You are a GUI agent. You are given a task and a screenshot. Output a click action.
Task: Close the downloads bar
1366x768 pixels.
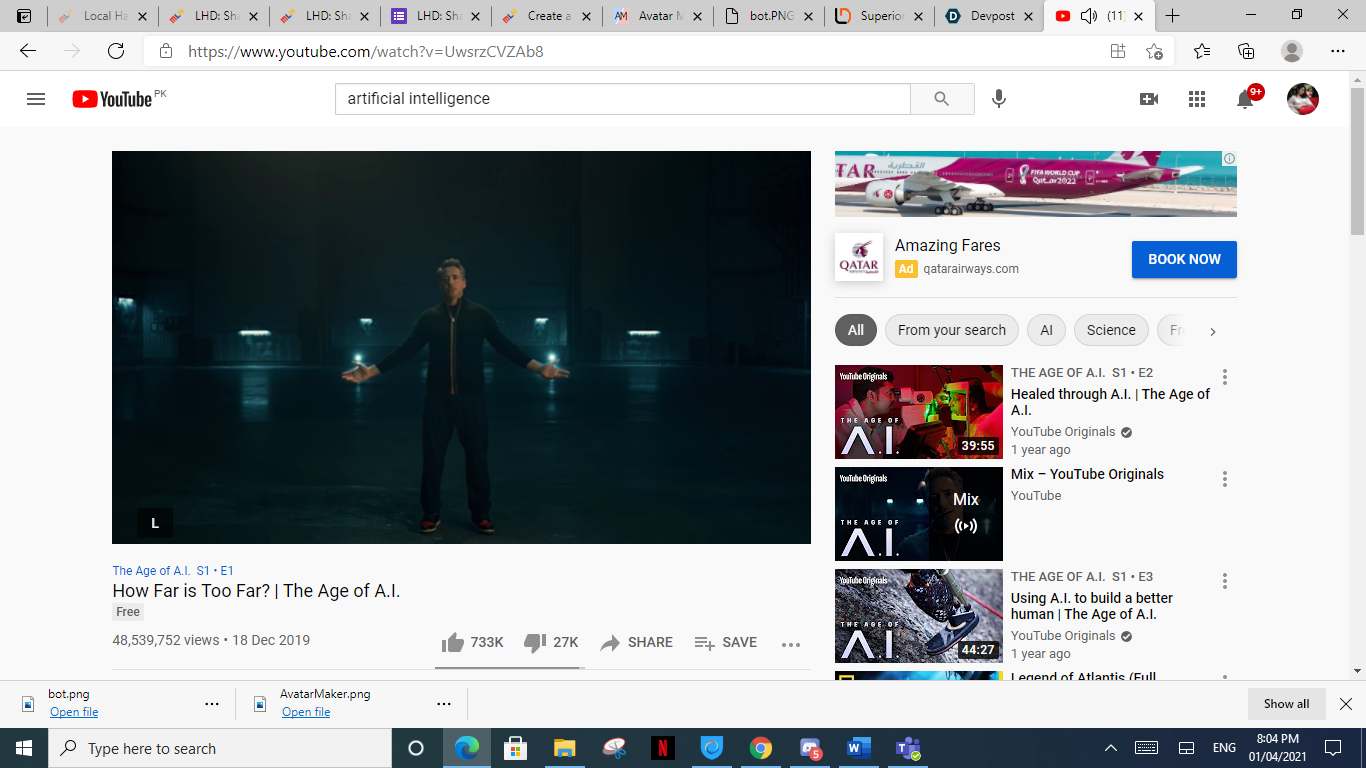pos(1346,704)
